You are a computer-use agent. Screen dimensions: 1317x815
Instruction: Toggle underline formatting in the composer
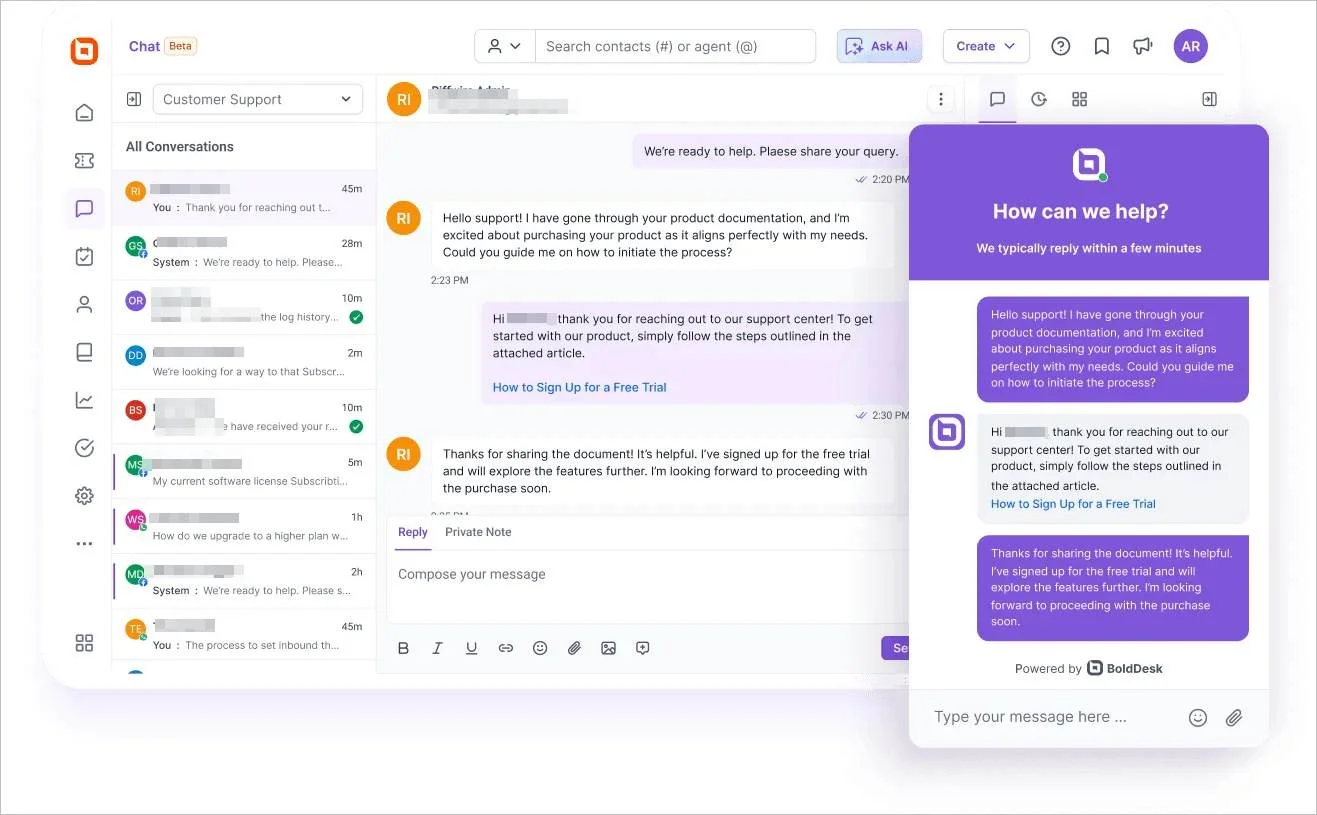pos(471,647)
